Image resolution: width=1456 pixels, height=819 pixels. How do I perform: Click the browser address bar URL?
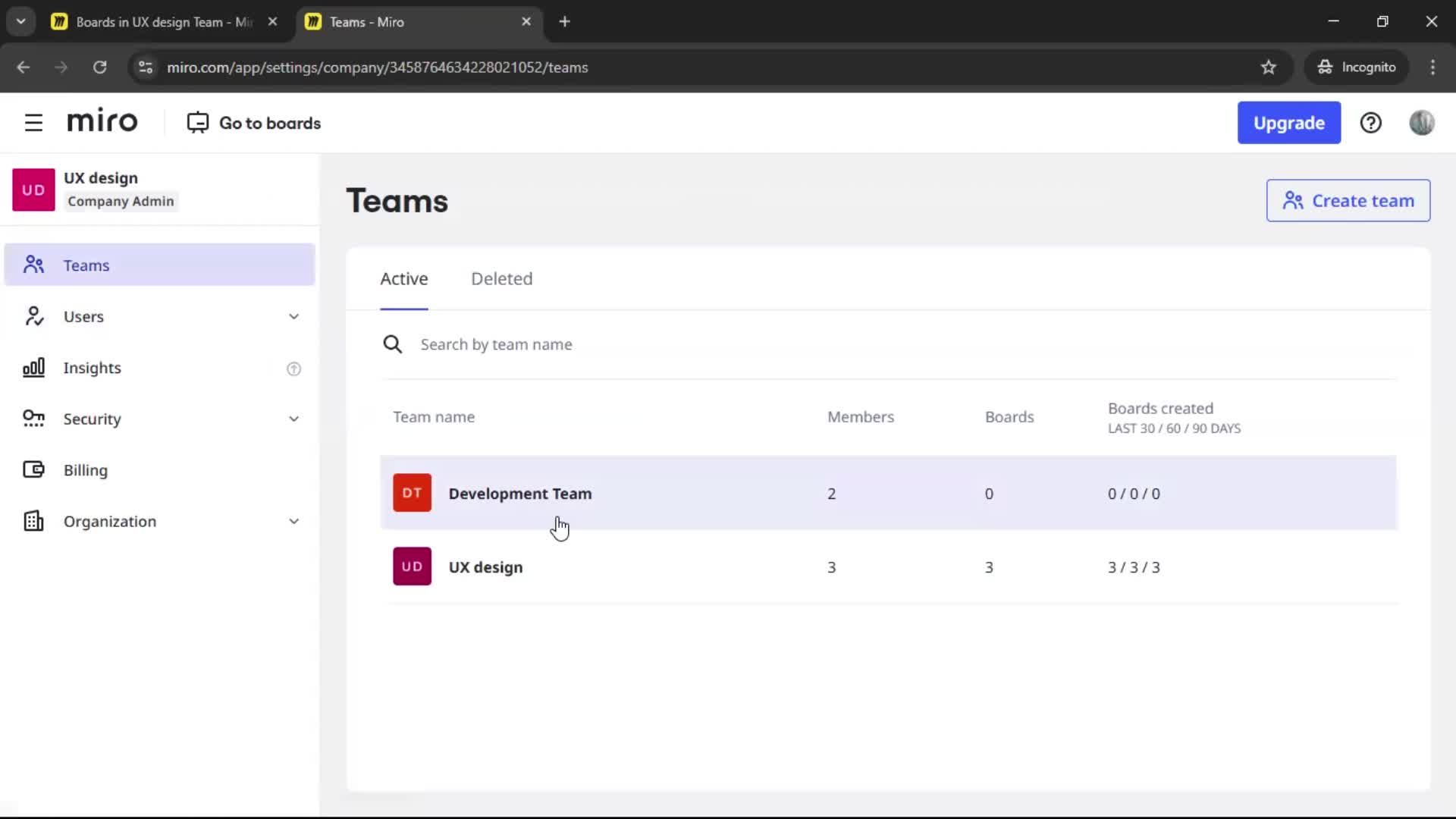coord(377,67)
